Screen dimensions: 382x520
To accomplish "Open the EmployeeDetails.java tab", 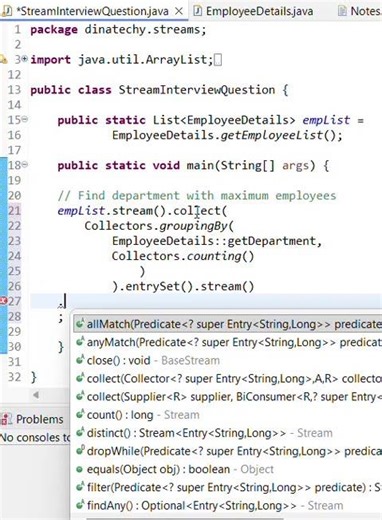I will coord(259,11).
